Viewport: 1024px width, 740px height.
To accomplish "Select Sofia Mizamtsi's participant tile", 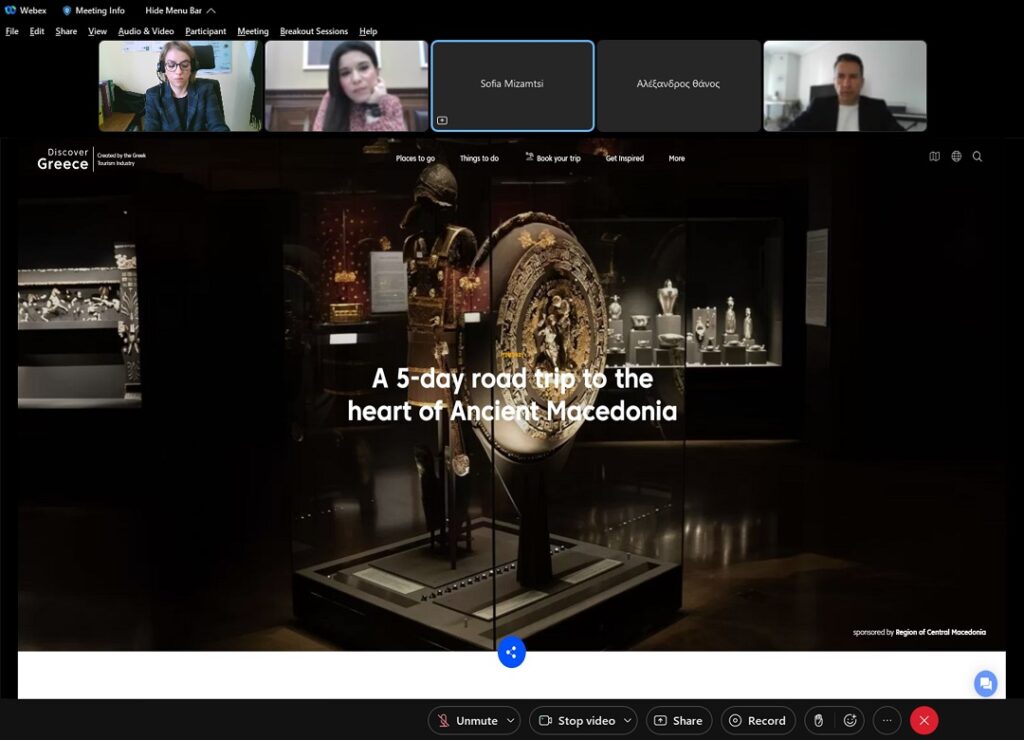I will point(512,86).
